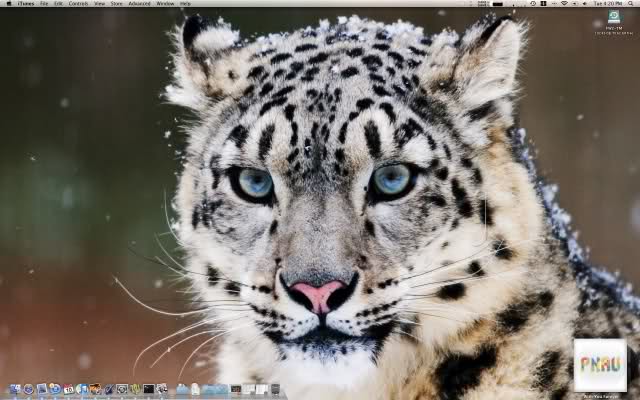Open the Trash in the Dock
Image resolution: width=640 pixels, height=400 pixels.
tap(276, 389)
